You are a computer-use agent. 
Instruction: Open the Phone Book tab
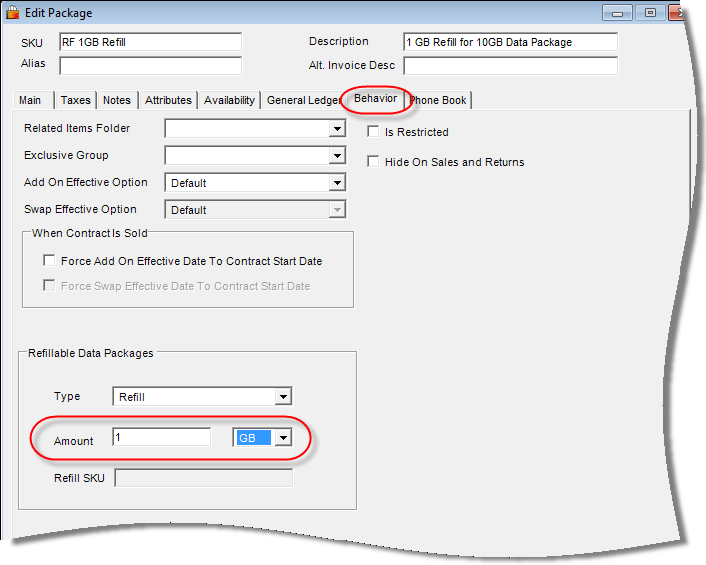[438, 100]
